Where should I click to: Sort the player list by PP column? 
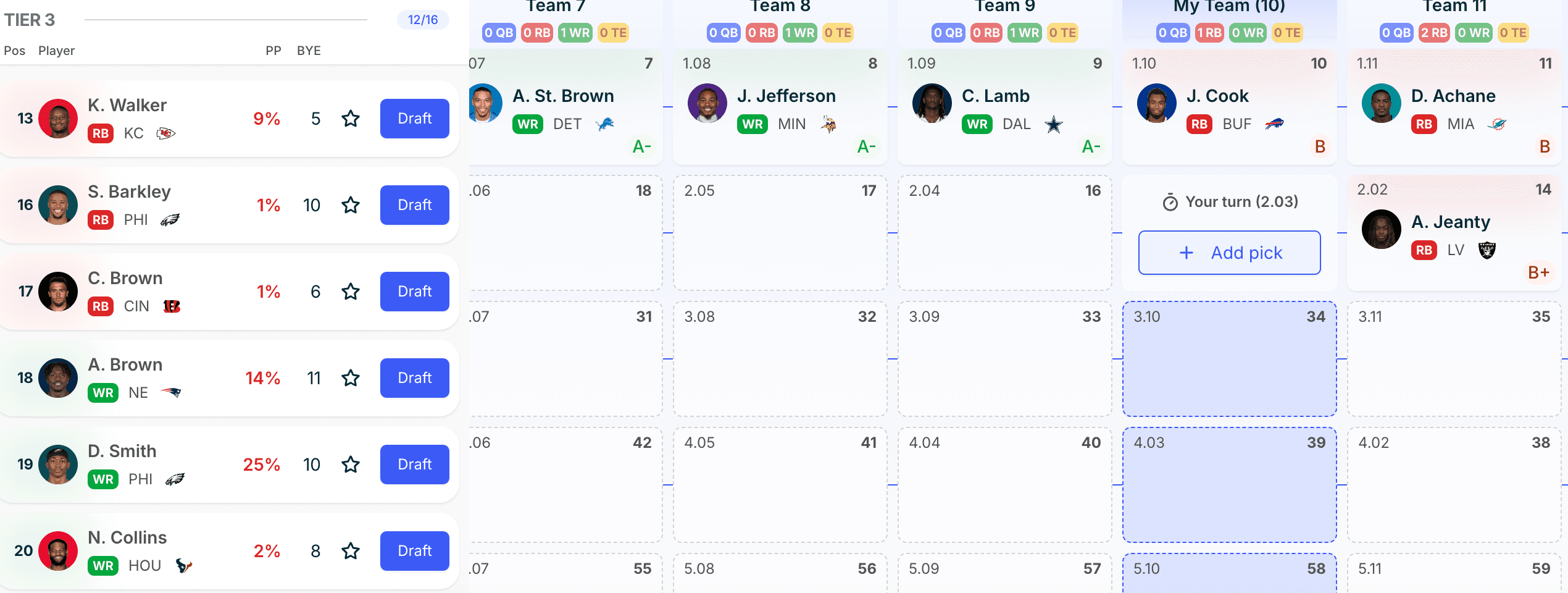[273, 51]
